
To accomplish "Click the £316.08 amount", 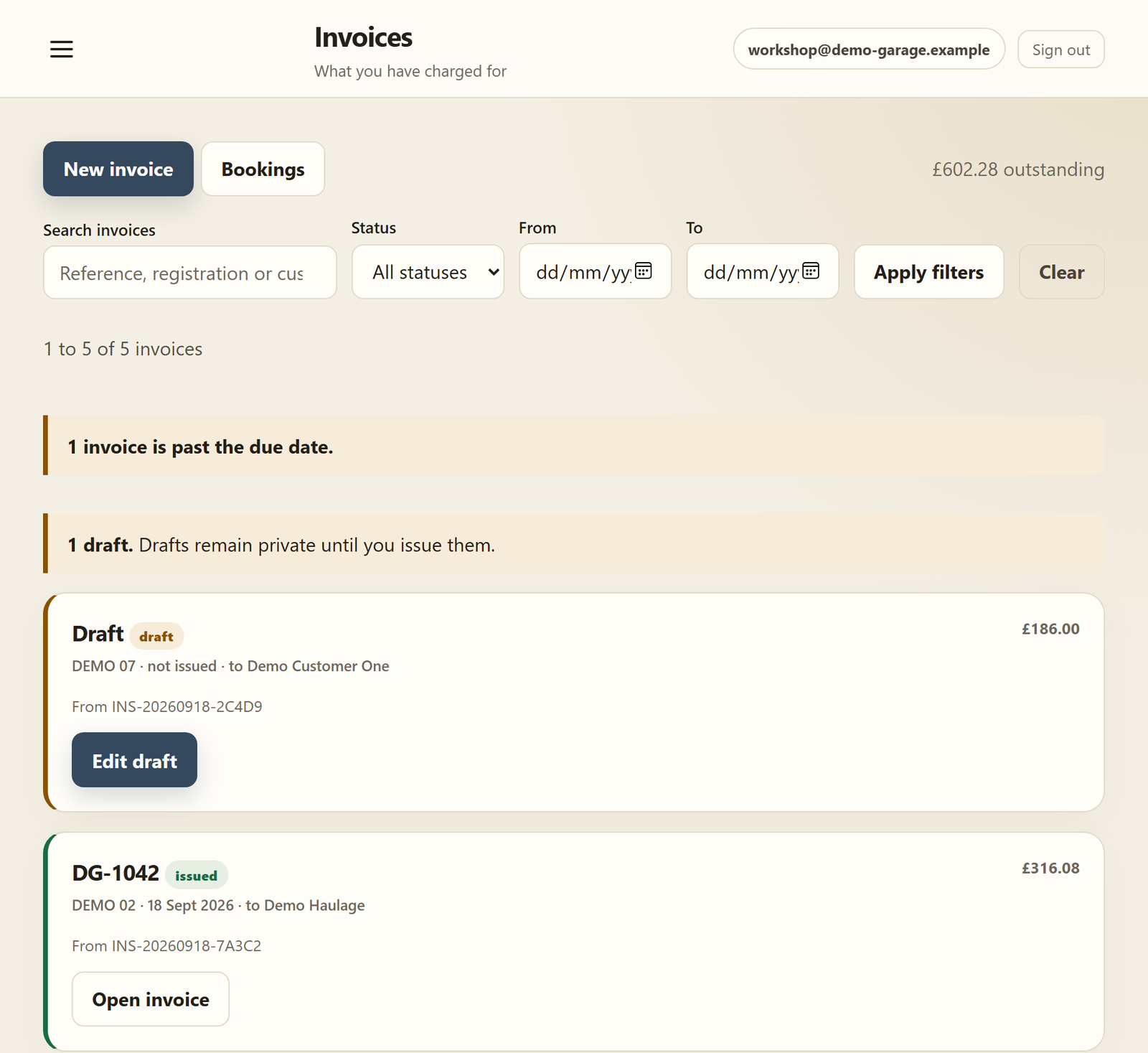I will [x=1050, y=868].
